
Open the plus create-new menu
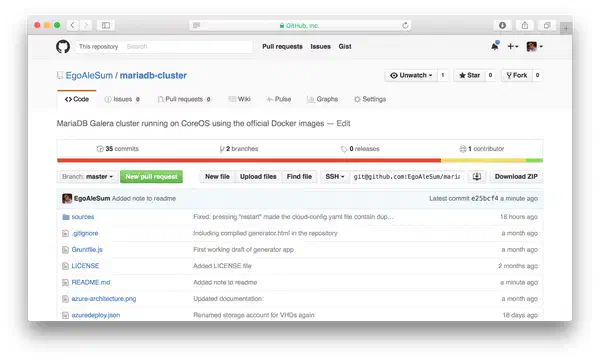(x=512, y=46)
